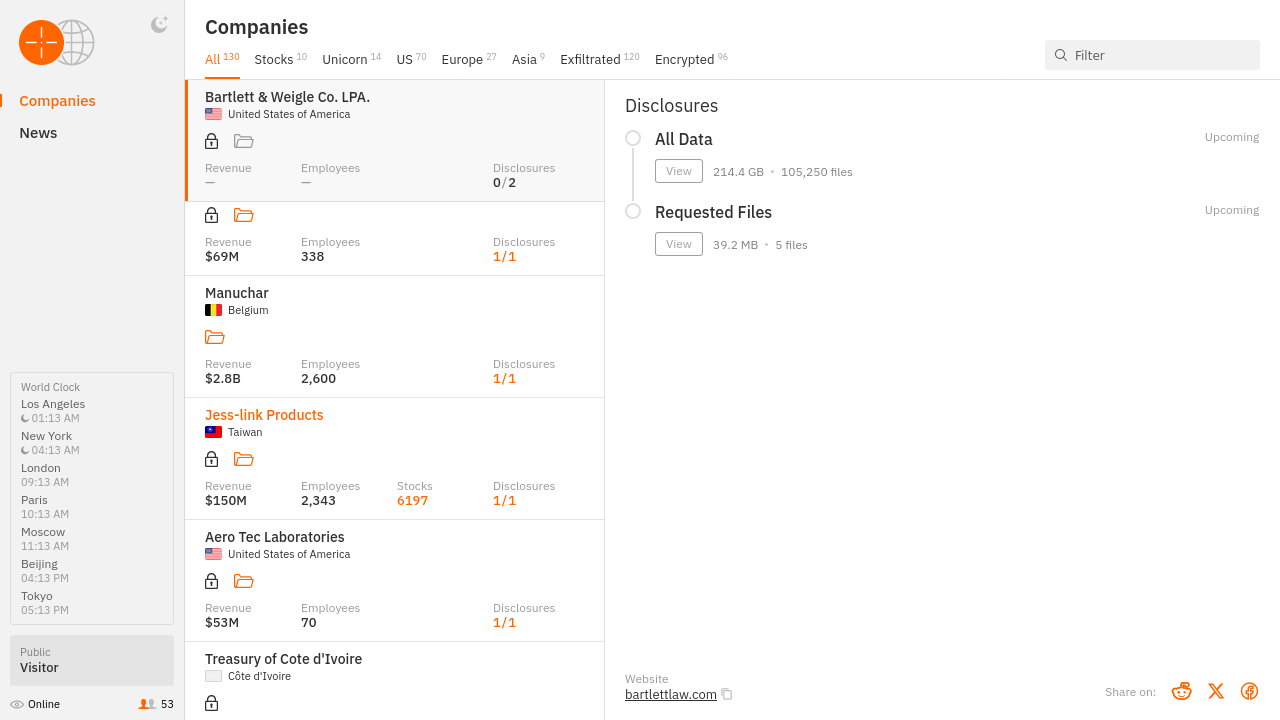Share on Reddit icon

coord(1181,691)
